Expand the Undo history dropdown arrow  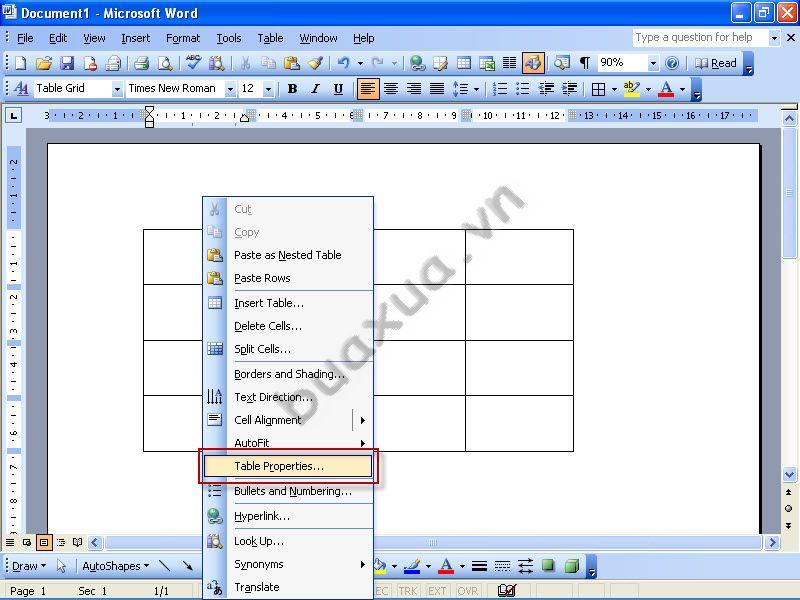[x=360, y=64]
